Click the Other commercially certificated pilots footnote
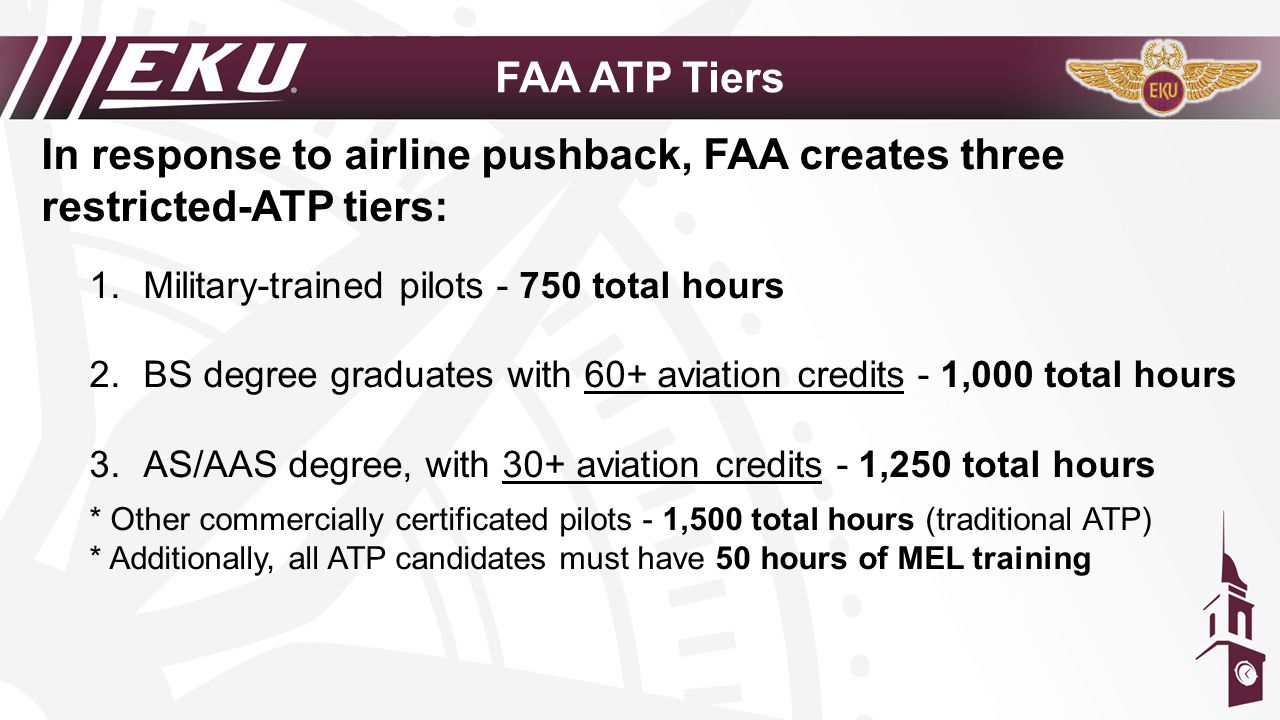The height and width of the screenshot is (720, 1280). (x=622, y=520)
